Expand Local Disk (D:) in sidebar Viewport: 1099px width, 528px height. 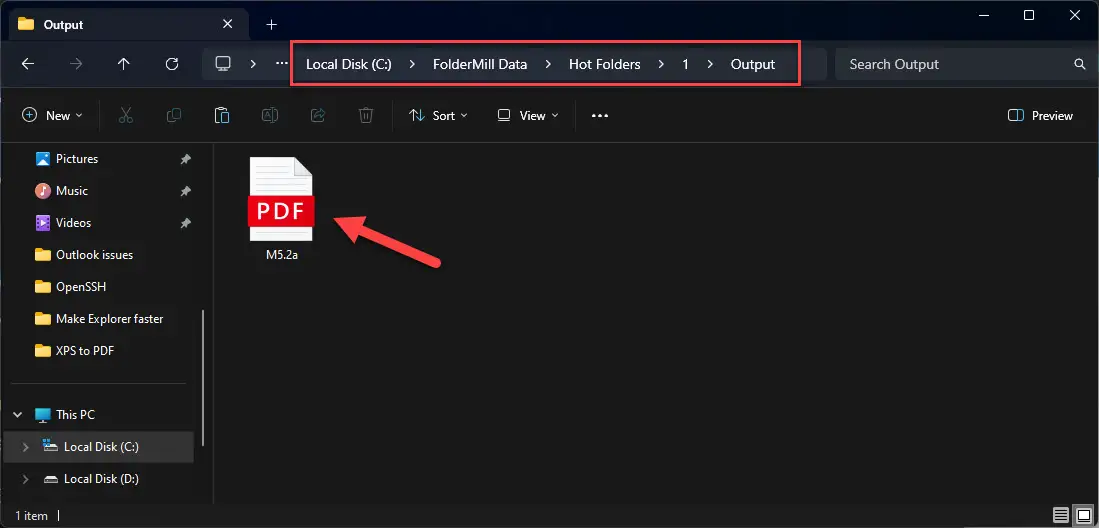(26, 479)
